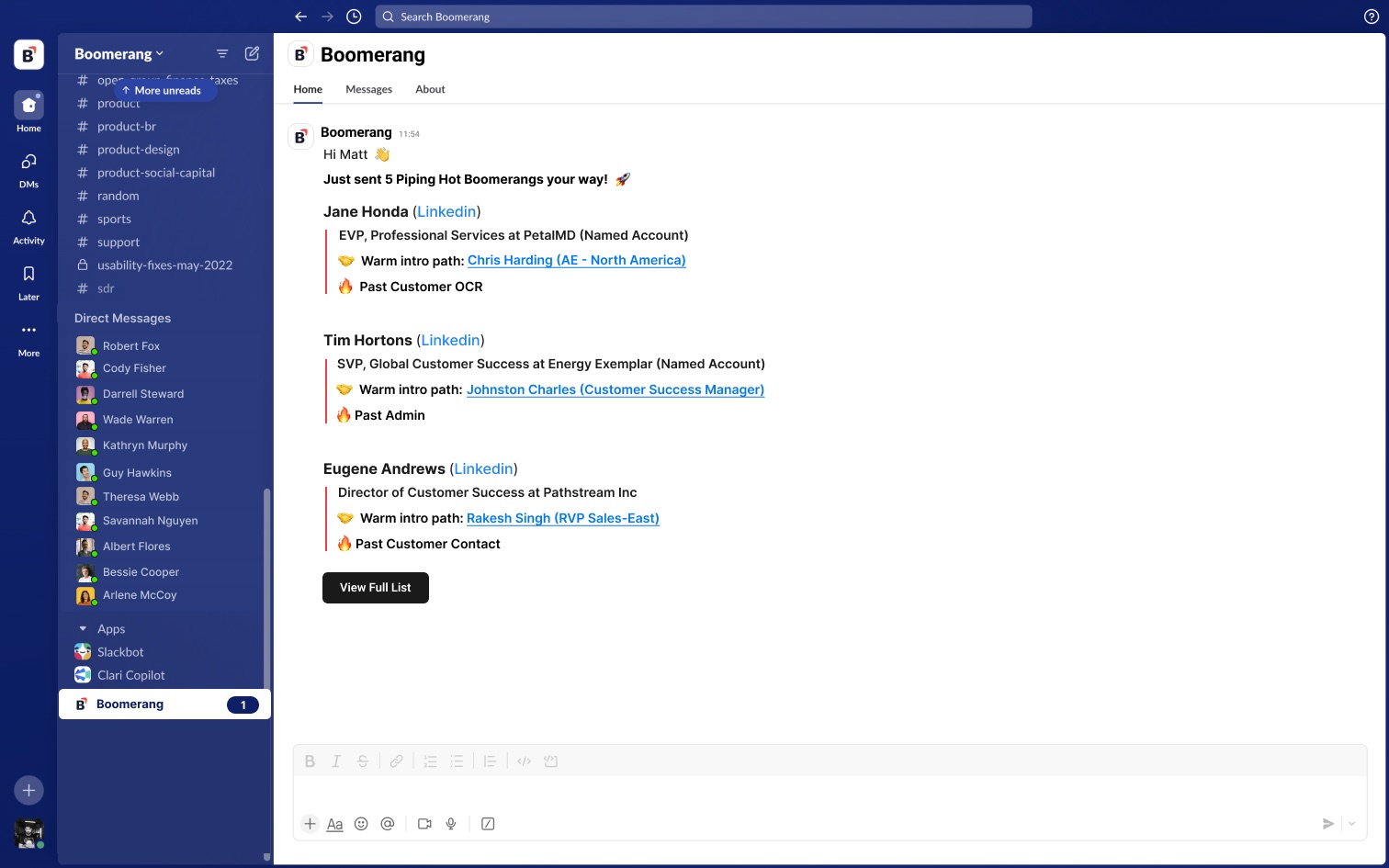Select the Boomerang app in sidebar

pos(165,705)
